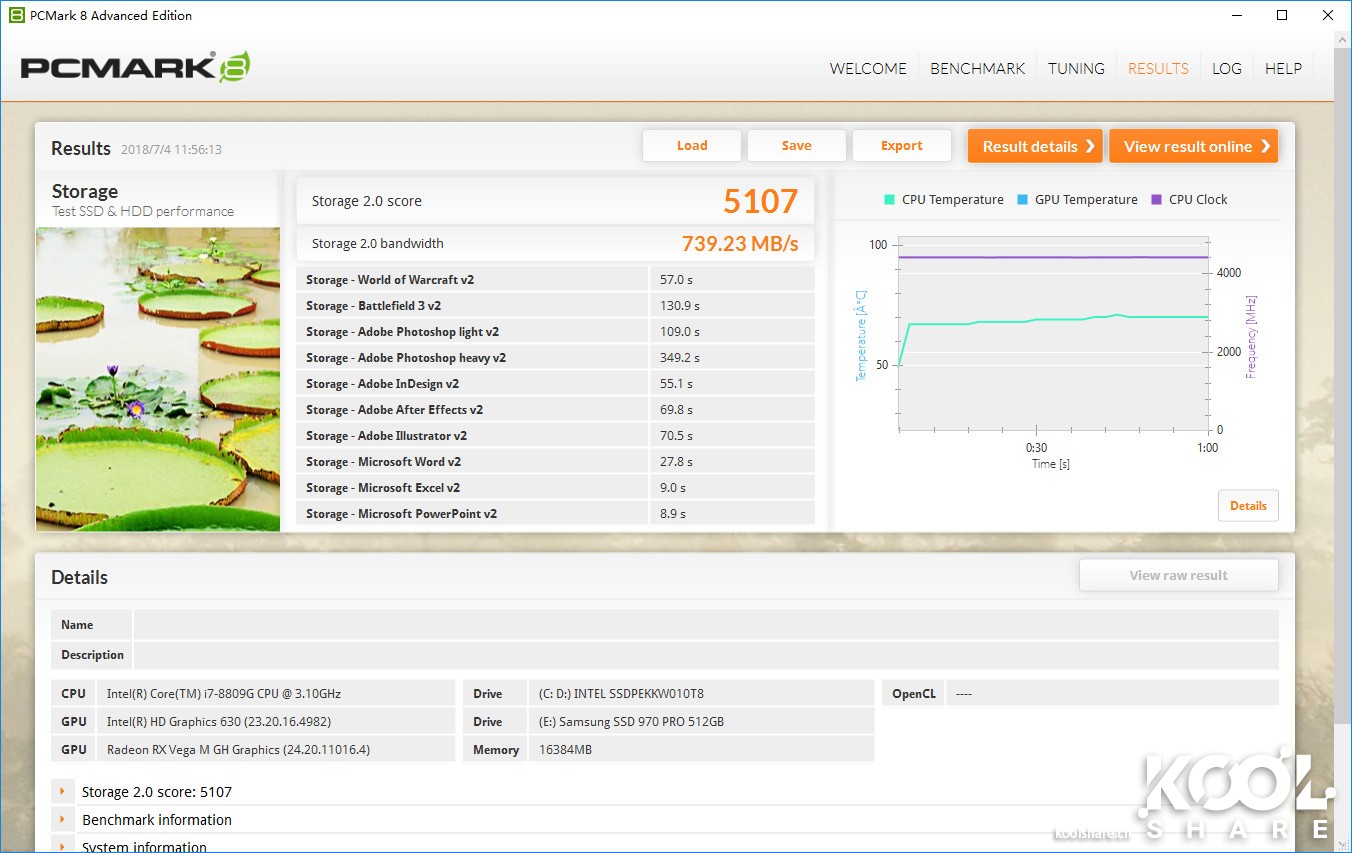
Task: Go to the LOG tab
Action: (x=1226, y=69)
